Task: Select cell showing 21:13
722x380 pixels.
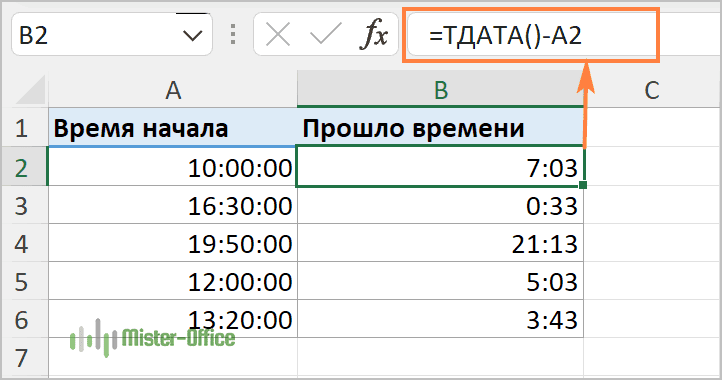Action: pyautogui.click(x=440, y=243)
